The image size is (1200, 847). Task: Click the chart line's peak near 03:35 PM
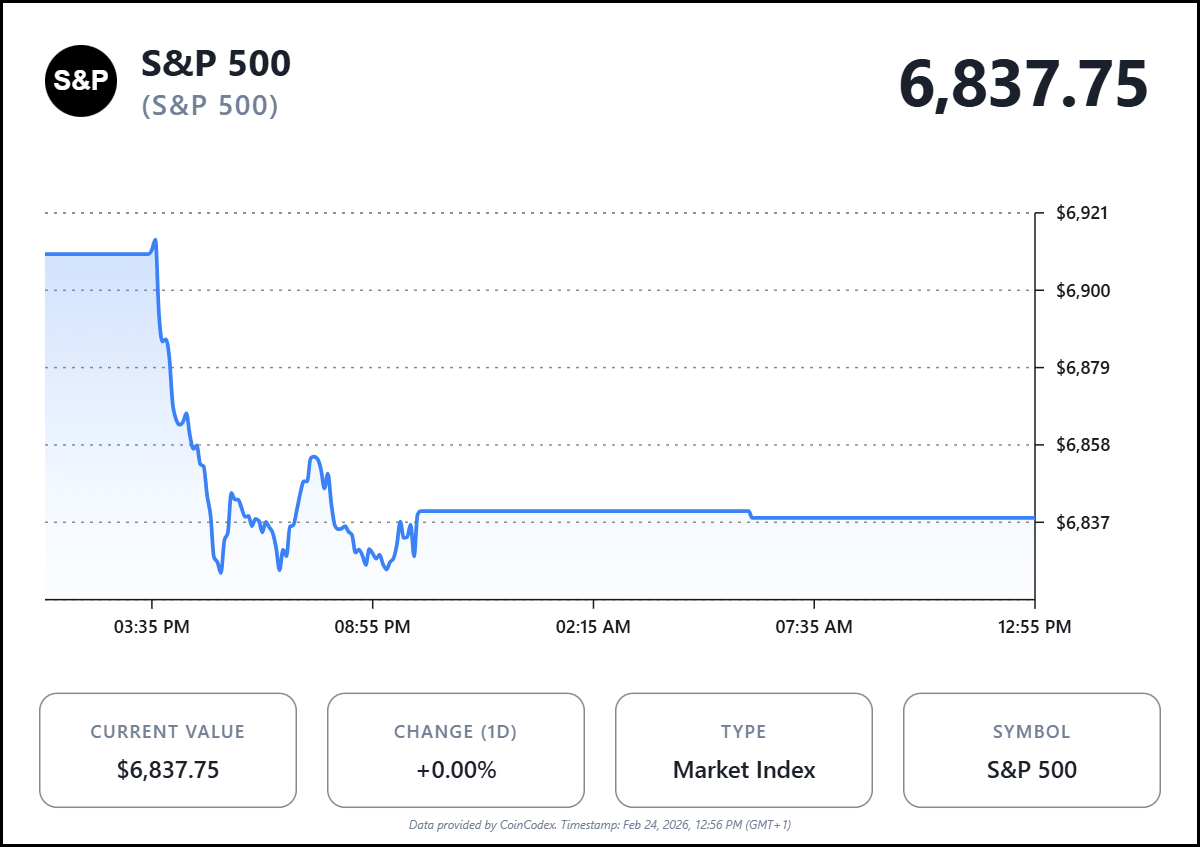155,240
